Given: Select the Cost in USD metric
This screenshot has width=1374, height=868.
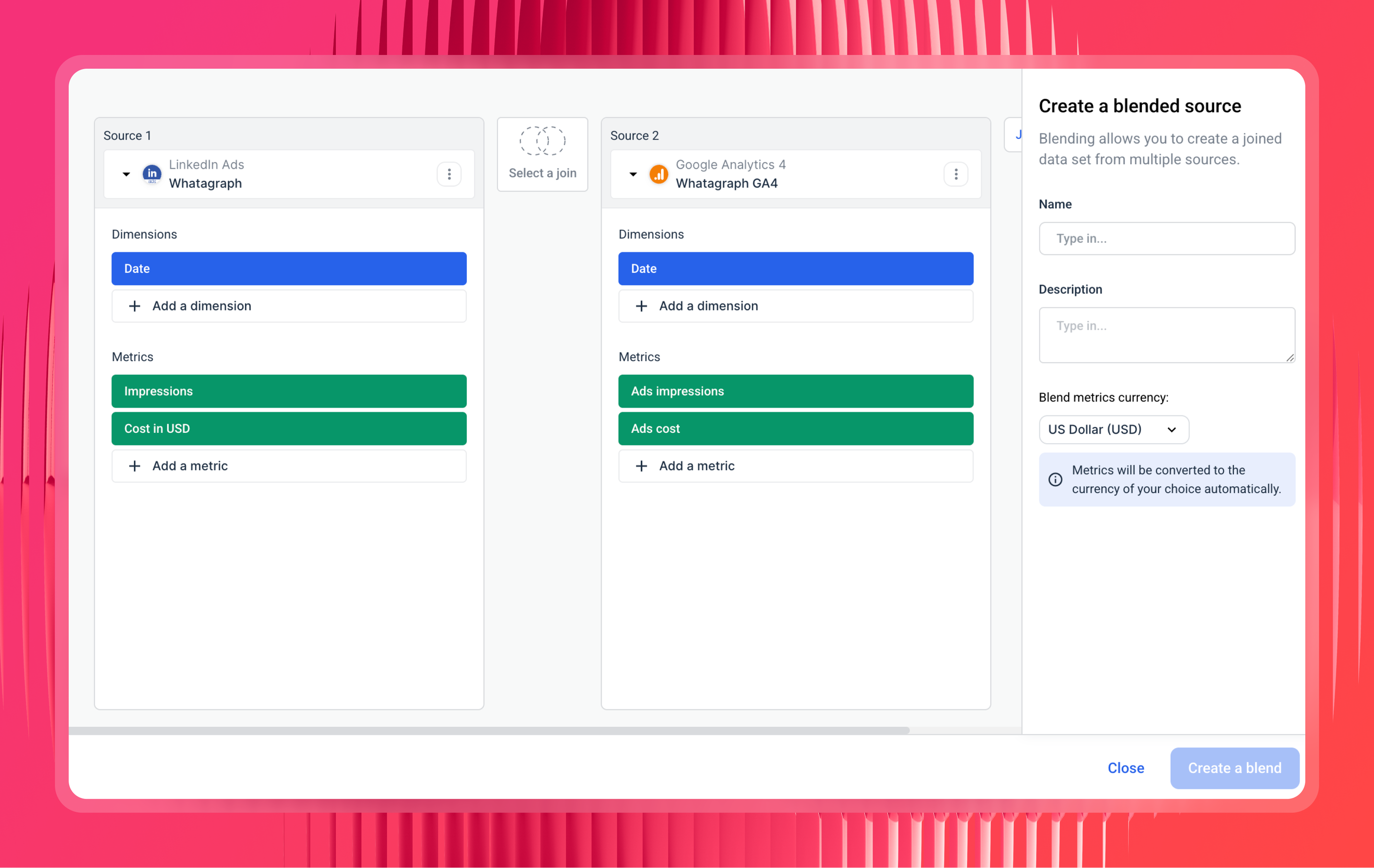Looking at the screenshot, I should [289, 428].
